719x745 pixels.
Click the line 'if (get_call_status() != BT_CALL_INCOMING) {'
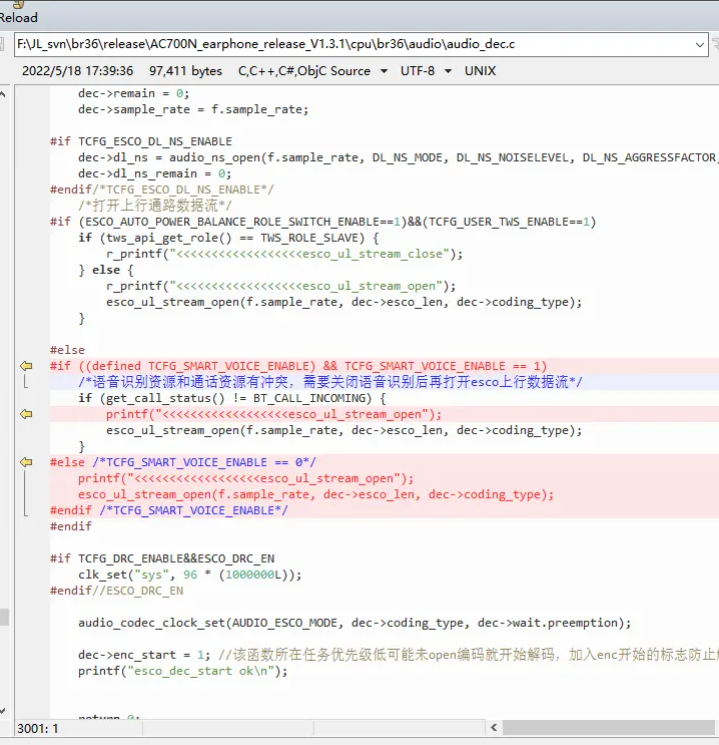coord(232,398)
